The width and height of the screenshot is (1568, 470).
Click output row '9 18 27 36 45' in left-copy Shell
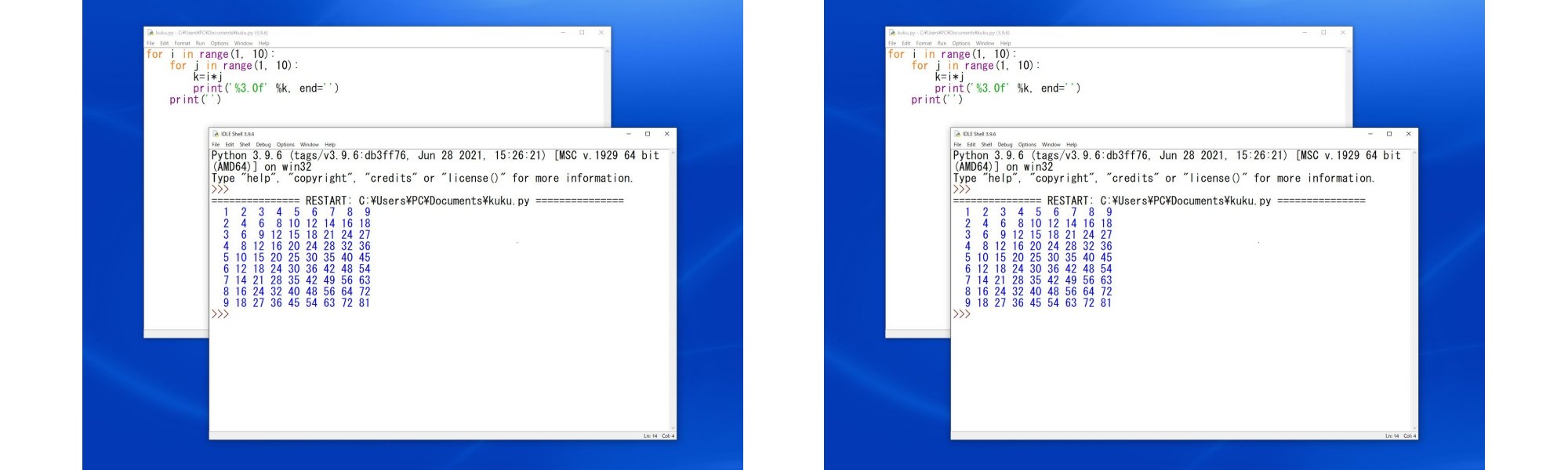[x=296, y=303]
